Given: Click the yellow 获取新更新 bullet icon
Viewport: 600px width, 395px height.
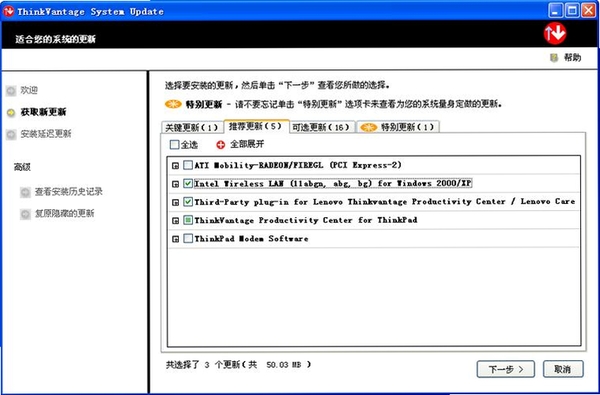Looking at the screenshot, I should (11, 112).
